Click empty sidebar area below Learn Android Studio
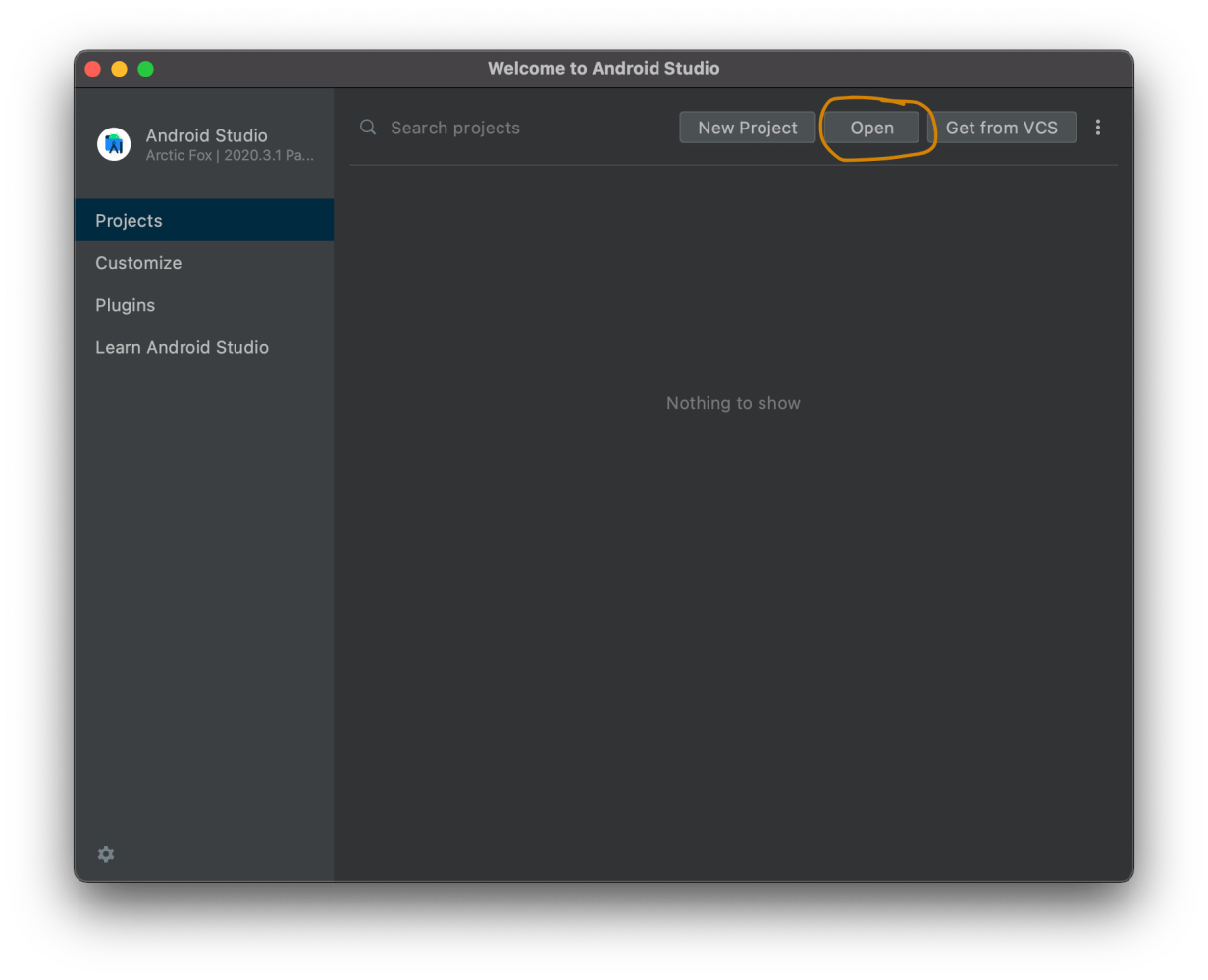Image resolution: width=1208 pixels, height=980 pixels. [203, 589]
